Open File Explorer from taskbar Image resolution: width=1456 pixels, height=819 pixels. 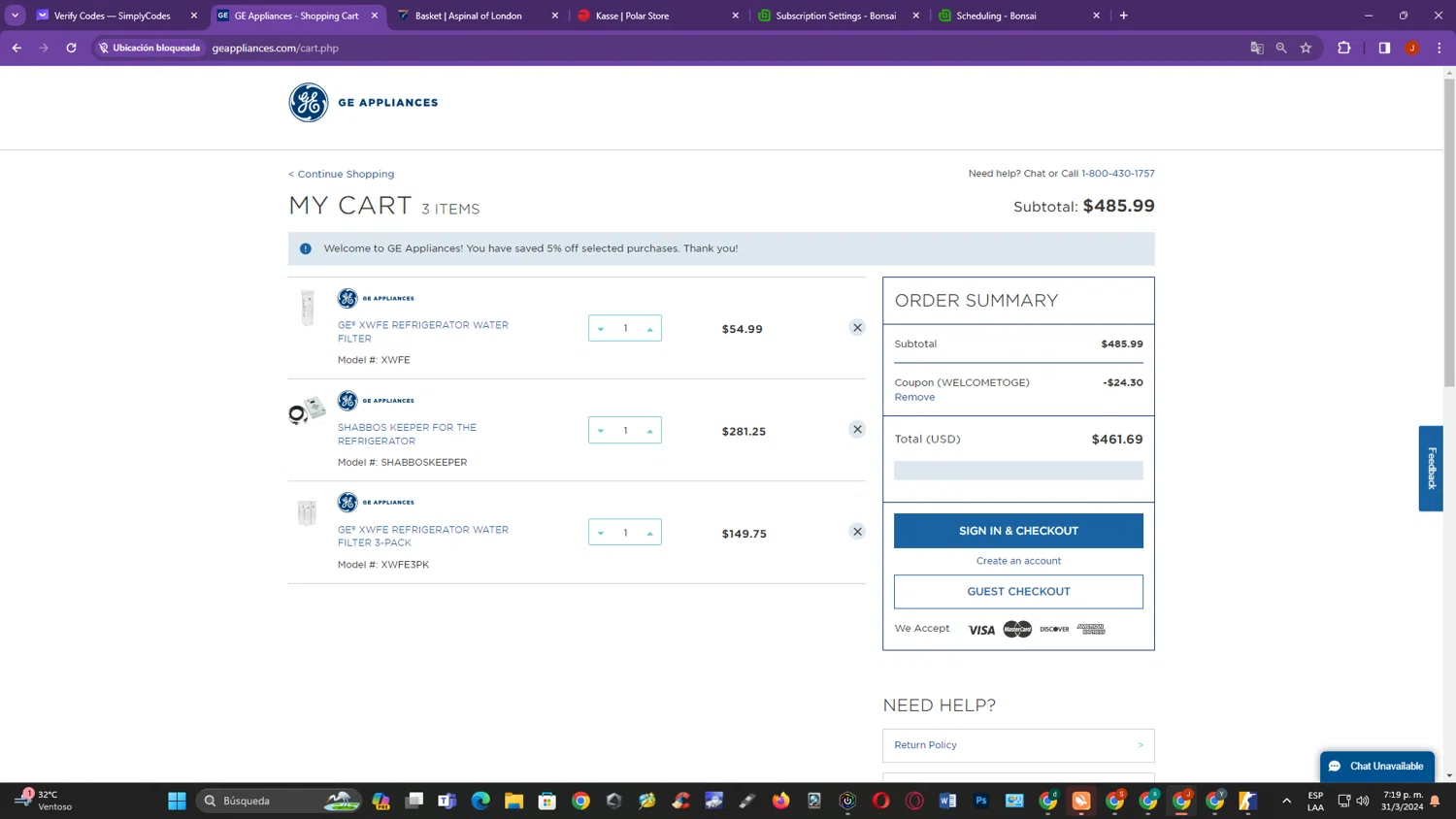coord(513,801)
